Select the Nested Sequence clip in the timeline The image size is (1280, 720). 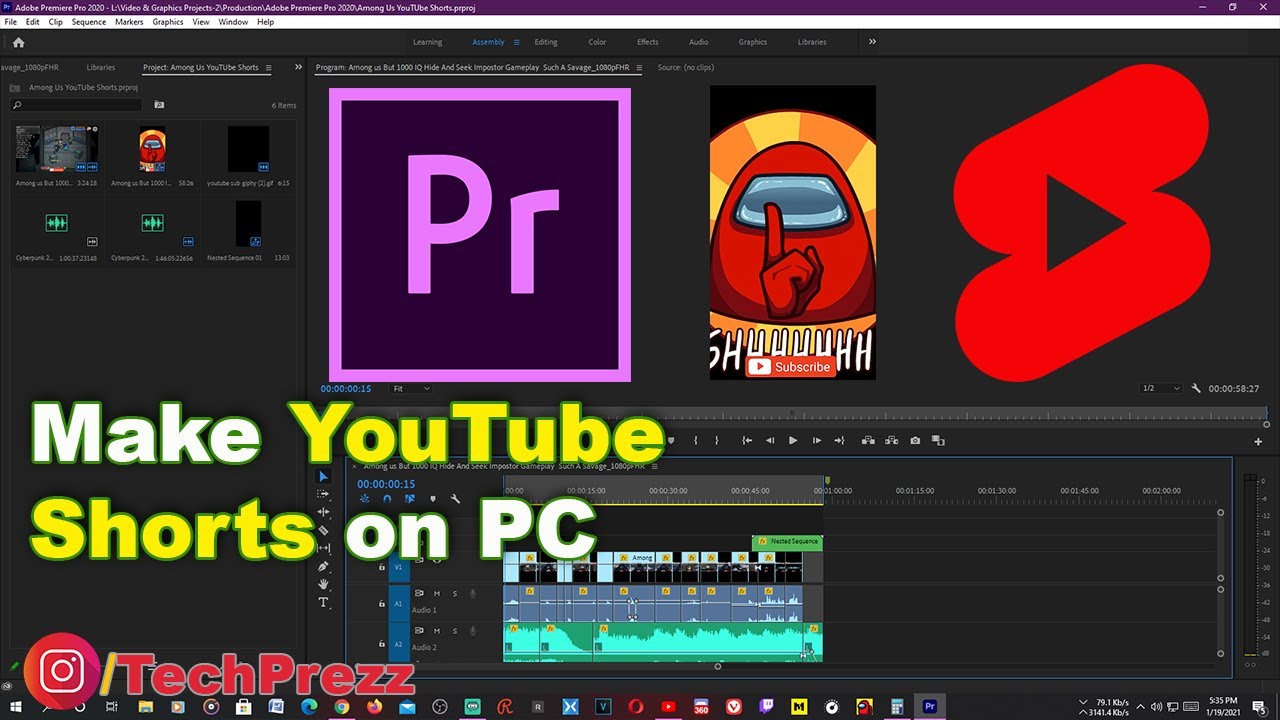pos(787,541)
